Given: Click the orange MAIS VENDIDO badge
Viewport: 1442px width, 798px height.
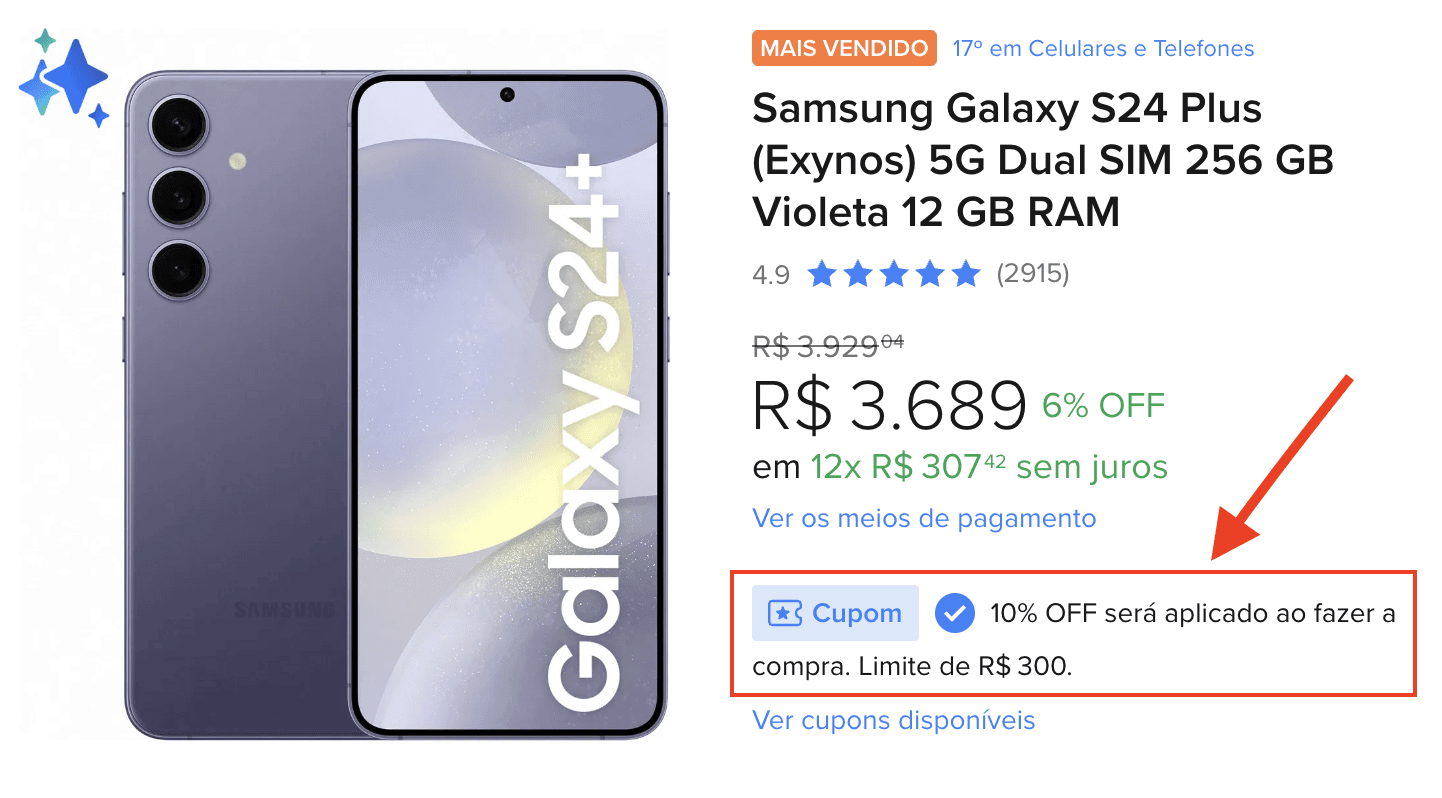Looking at the screenshot, I should coord(844,48).
